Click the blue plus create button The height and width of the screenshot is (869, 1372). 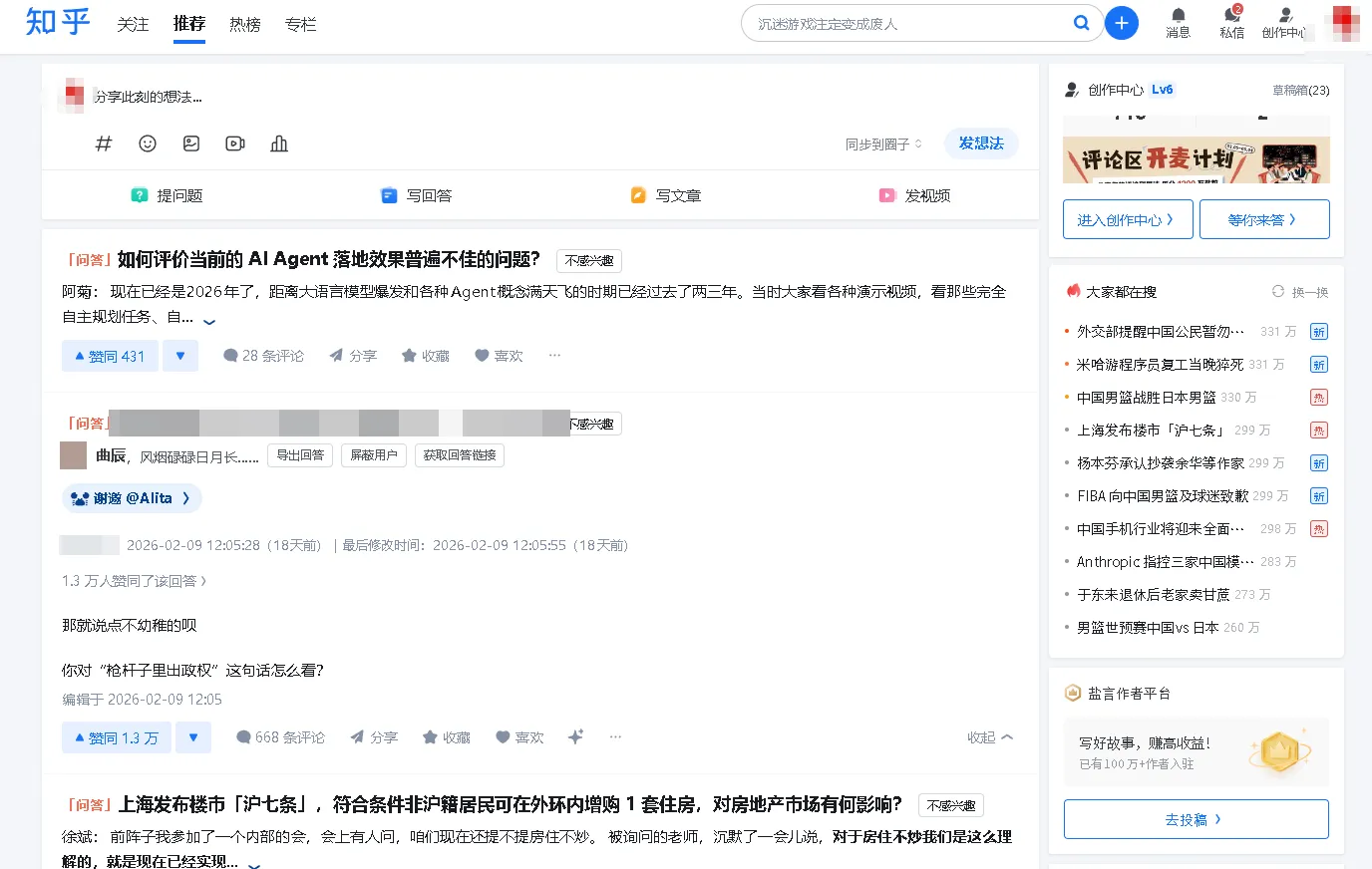point(1122,22)
